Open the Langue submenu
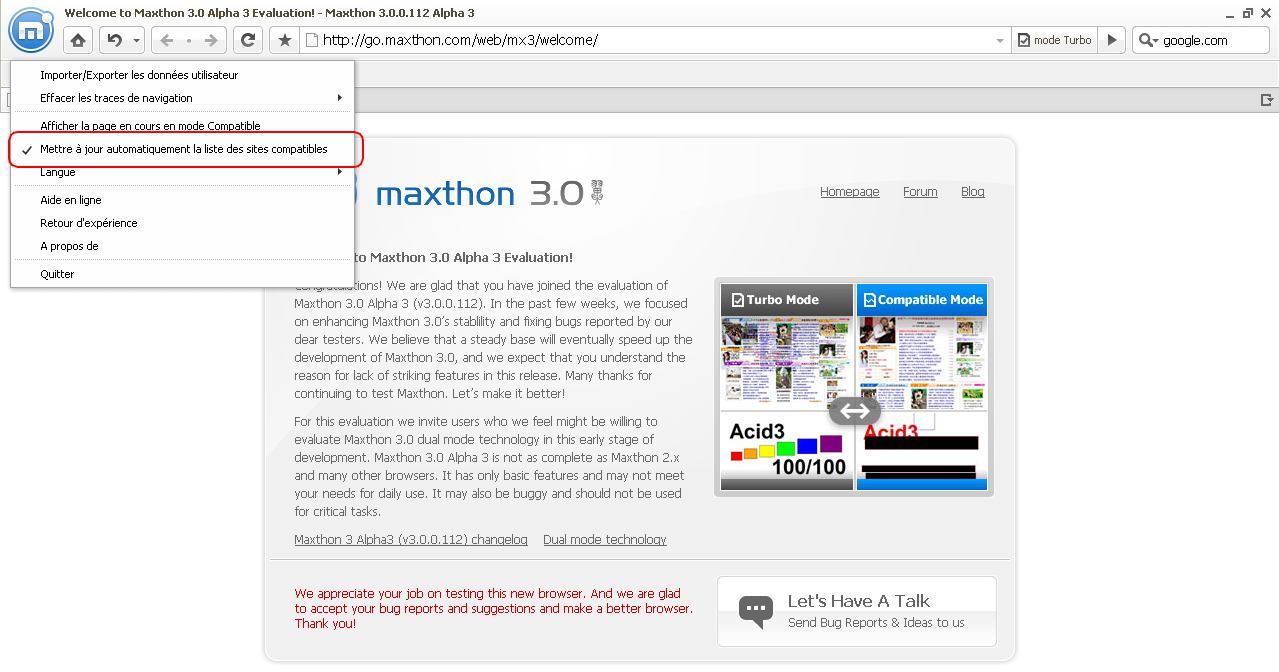This screenshot has width=1279, height=672. [x=182, y=172]
